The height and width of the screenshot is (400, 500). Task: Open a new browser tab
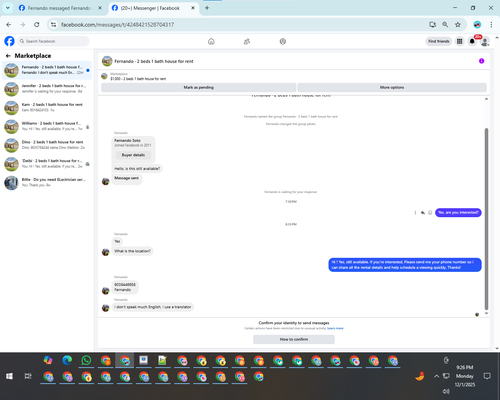207,8
